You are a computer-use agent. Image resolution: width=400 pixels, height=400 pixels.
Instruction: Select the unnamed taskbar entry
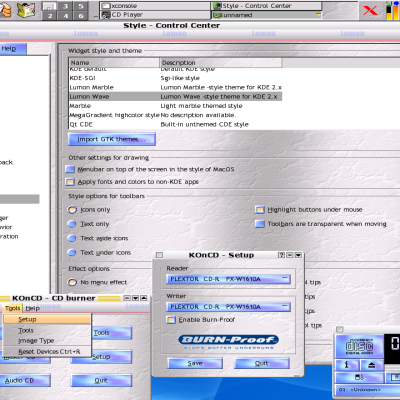pyautogui.click(x=266, y=15)
